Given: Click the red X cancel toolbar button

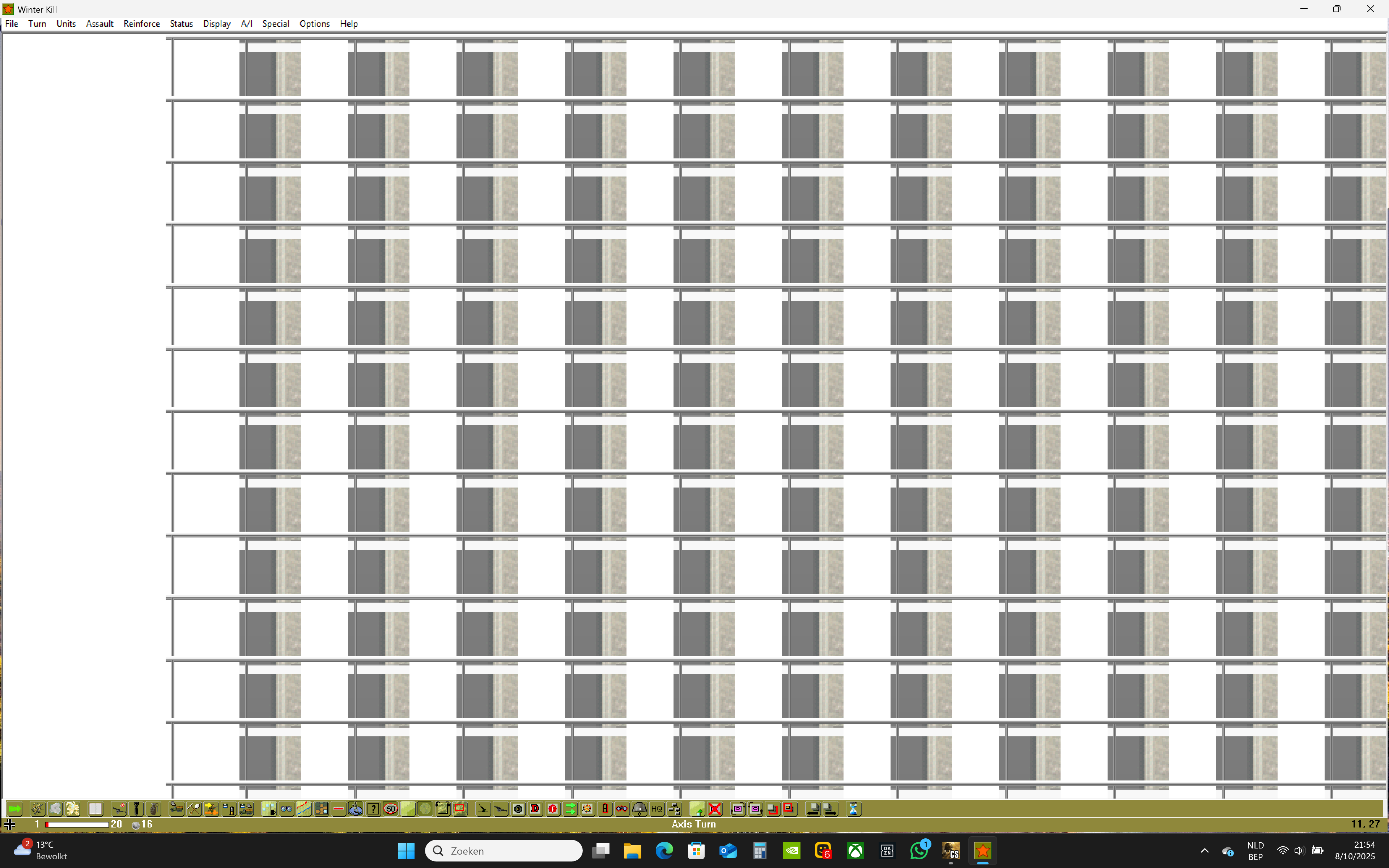Looking at the screenshot, I should click(715, 809).
